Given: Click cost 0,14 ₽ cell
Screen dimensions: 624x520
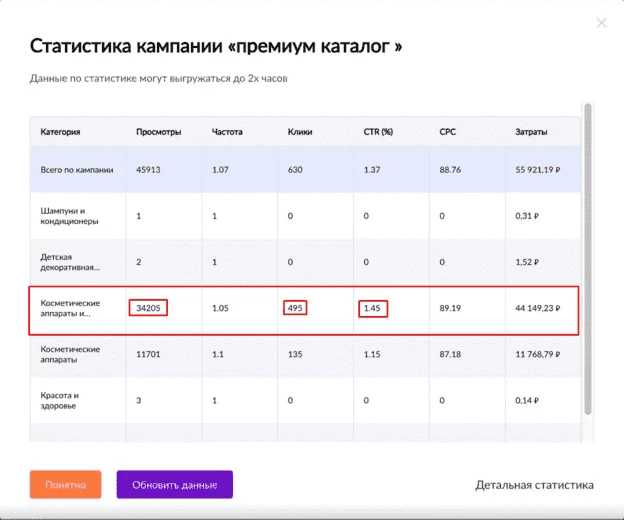Looking at the screenshot, I should pos(527,401).
